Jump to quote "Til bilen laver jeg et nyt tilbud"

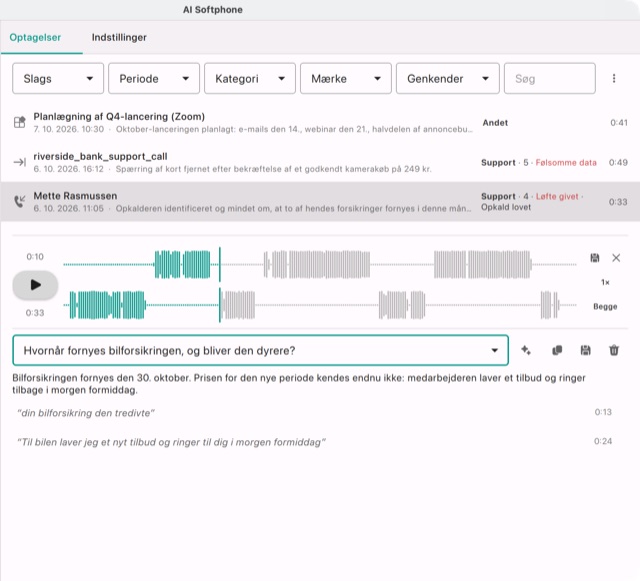[x=171, y=442]
